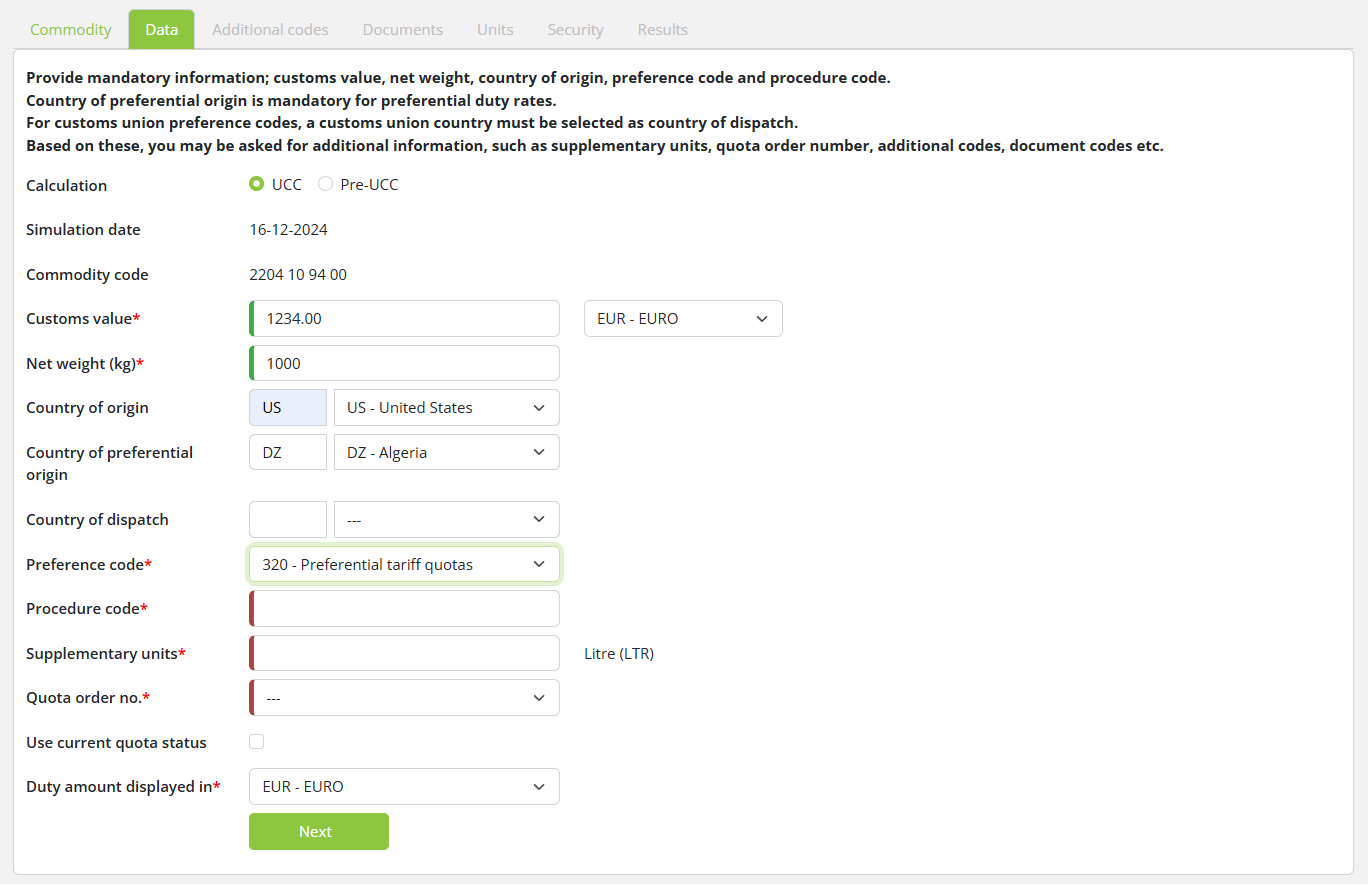
Task: Open the Additional codes tab
Action: click(x=270, y=30)
